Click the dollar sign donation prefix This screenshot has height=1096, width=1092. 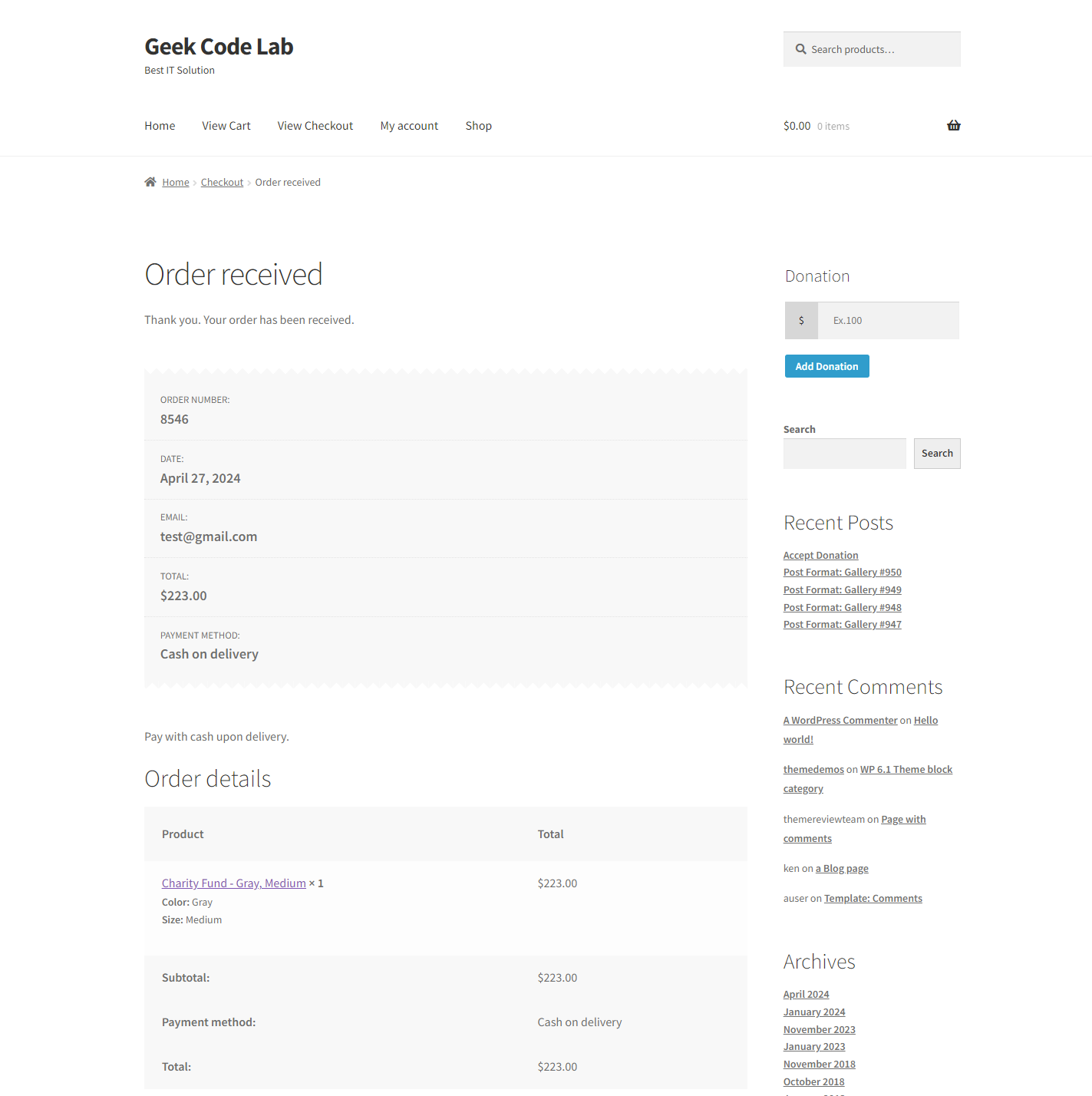coord(801,321)
